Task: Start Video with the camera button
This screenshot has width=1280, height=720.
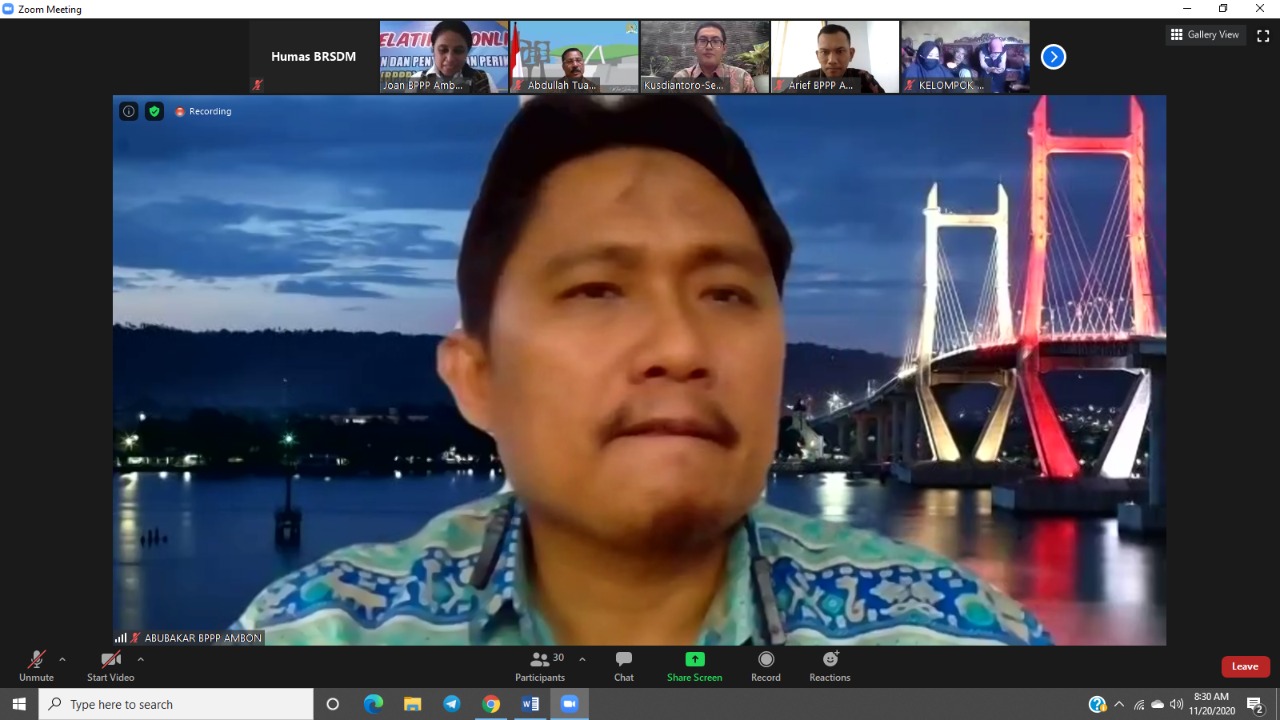Action: 111,665
